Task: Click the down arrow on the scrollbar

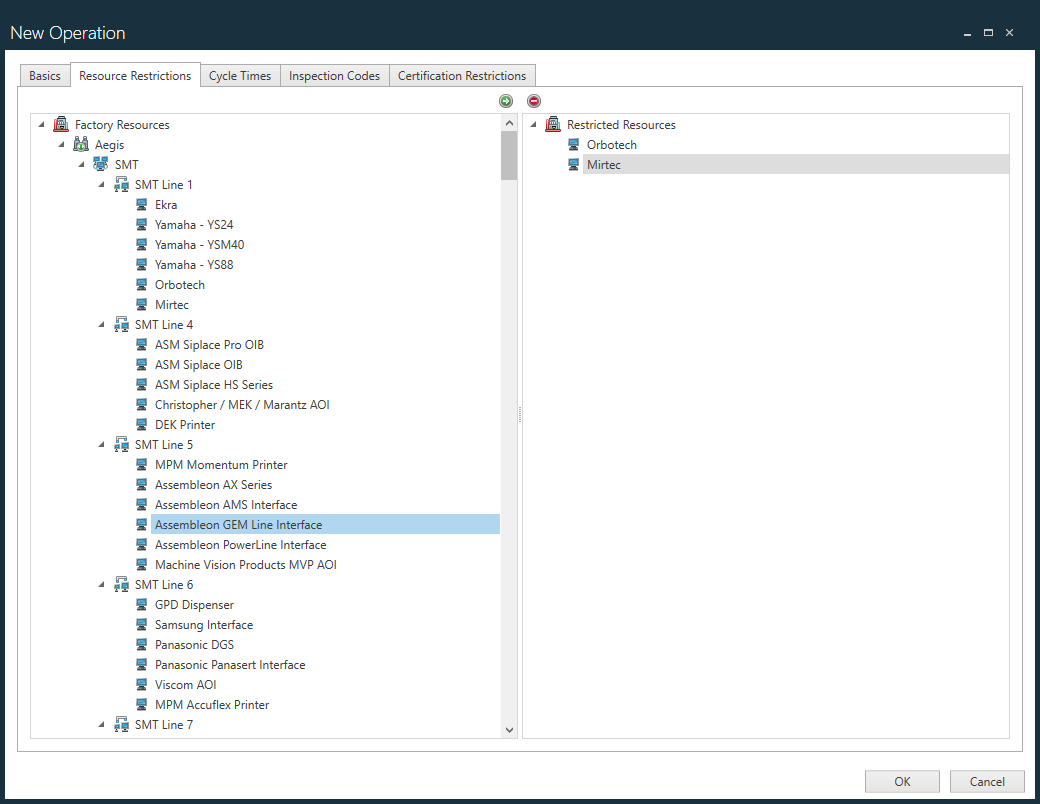Action: [508, 729]
